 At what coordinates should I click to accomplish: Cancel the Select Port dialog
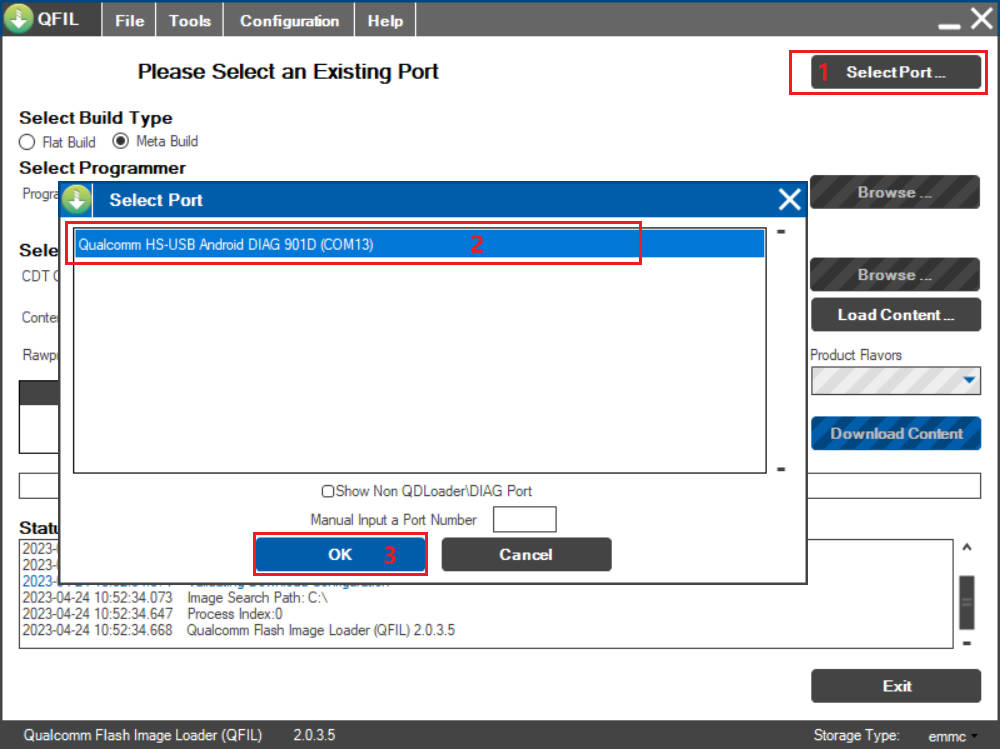tap(526, 554)
